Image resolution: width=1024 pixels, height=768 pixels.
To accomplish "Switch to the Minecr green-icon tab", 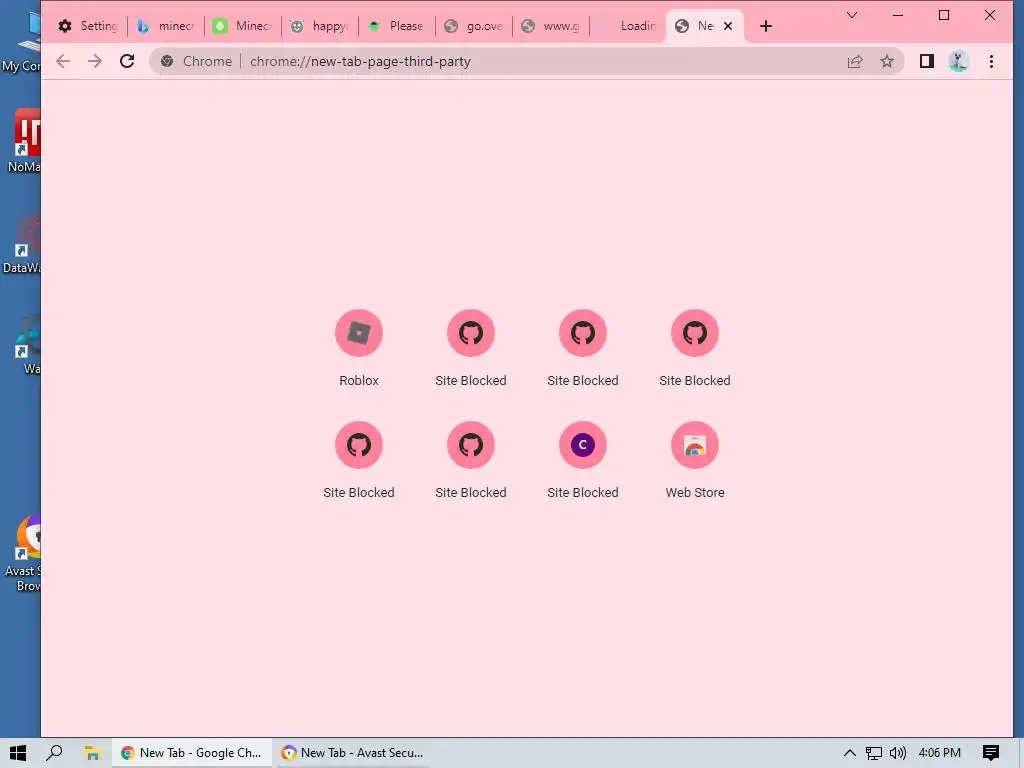I will (x=243, y=26).
